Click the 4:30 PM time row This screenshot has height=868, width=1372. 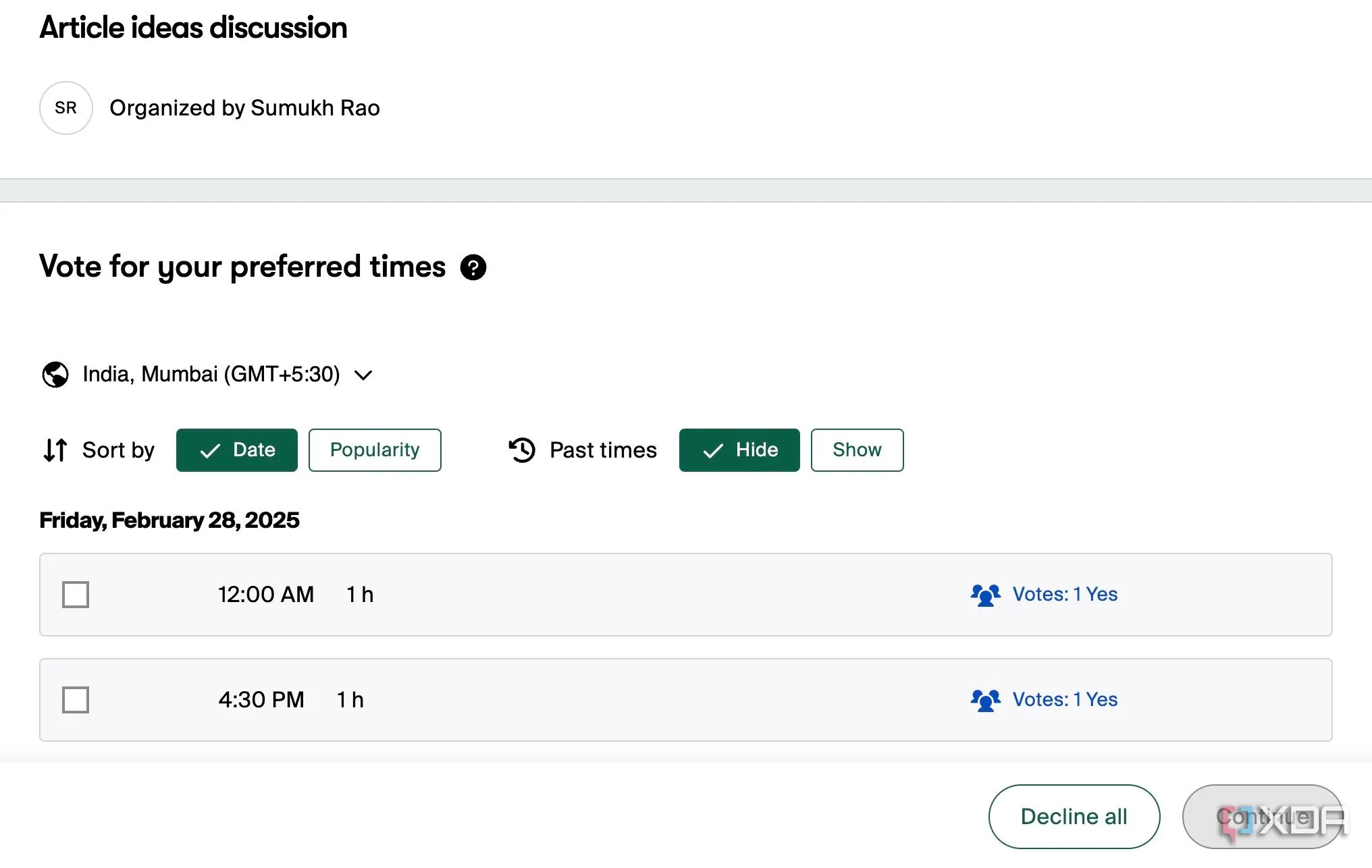point(608,700)
